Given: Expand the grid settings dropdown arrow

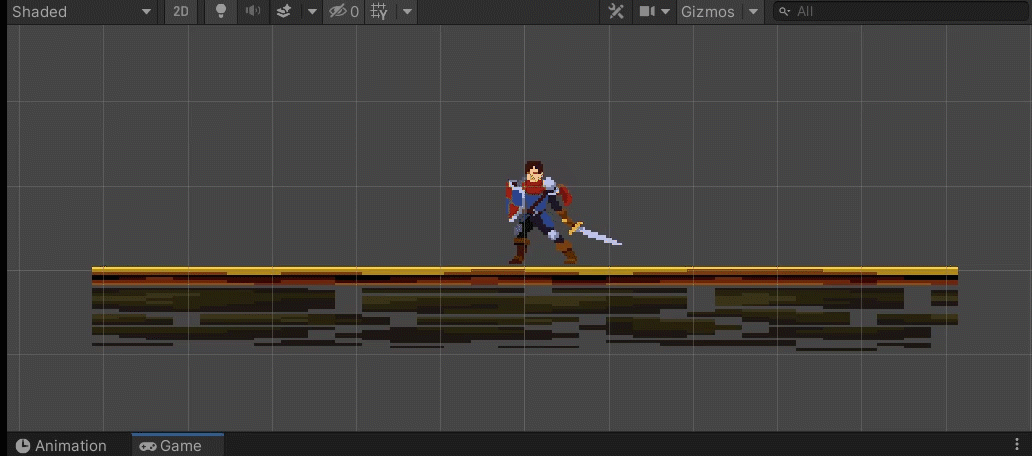Looking at the screenshot, I should (407, 12).
